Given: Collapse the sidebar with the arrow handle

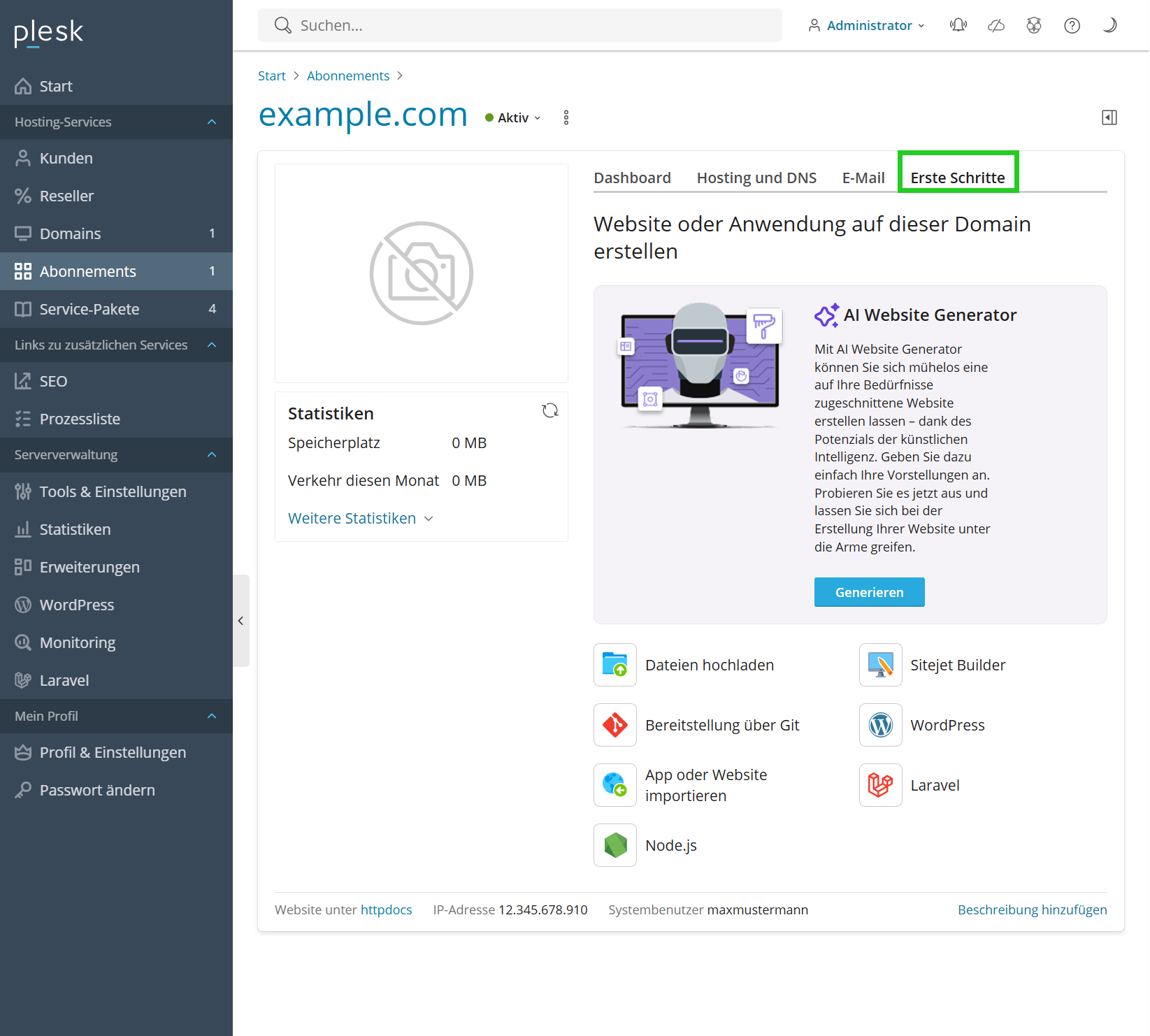Looking at the screenshot, I should 240,621.
